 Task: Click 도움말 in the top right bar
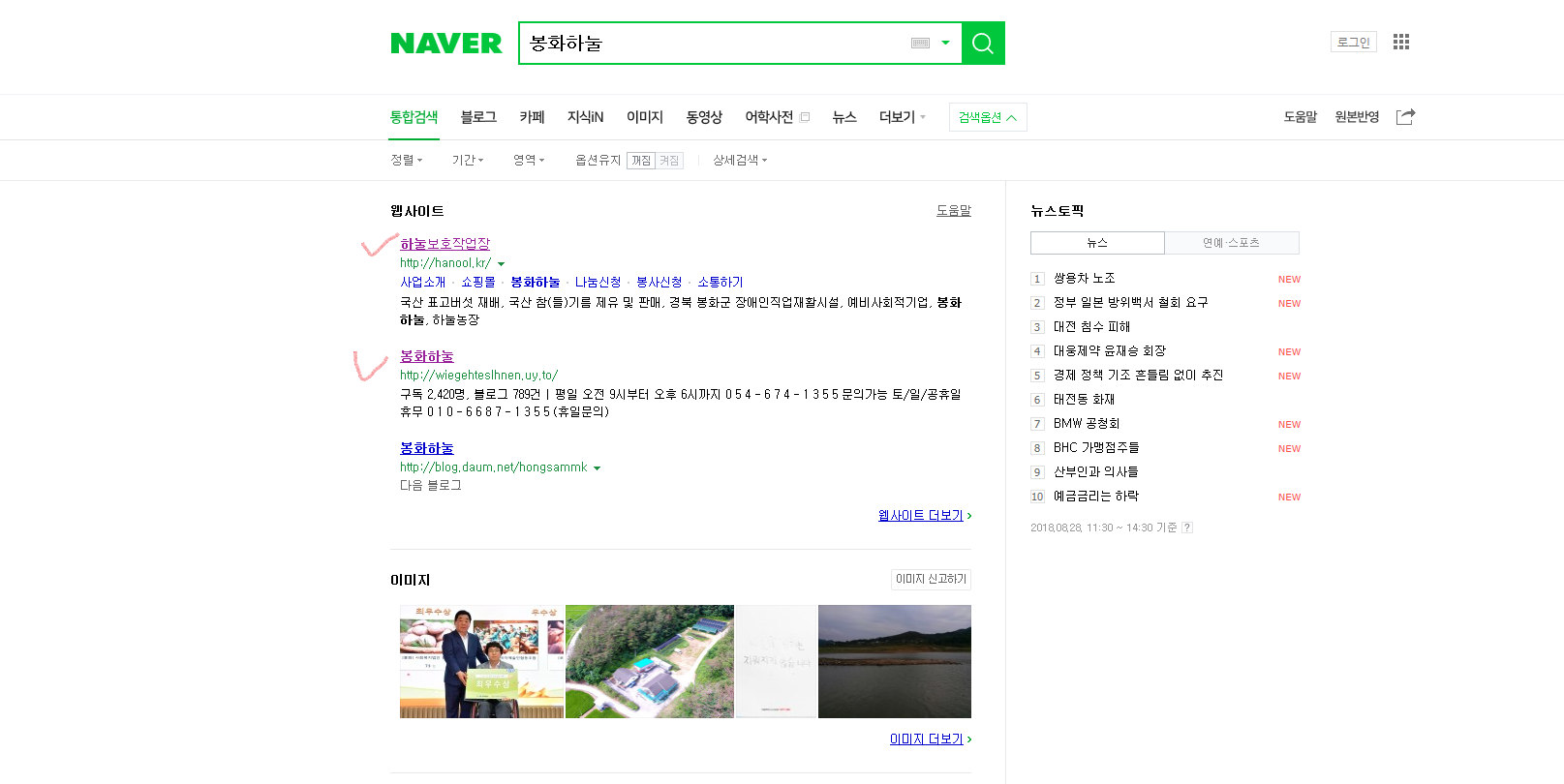pyautogui.click(x=1301, y=117)
